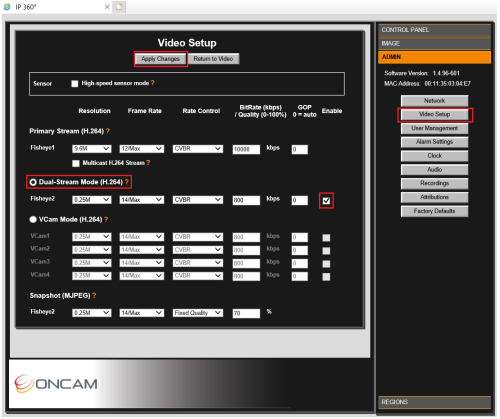Open Dual-Stream Fisheye2 frame rate dropdown
The image size is (500, 419).
(x=142, y=200)
